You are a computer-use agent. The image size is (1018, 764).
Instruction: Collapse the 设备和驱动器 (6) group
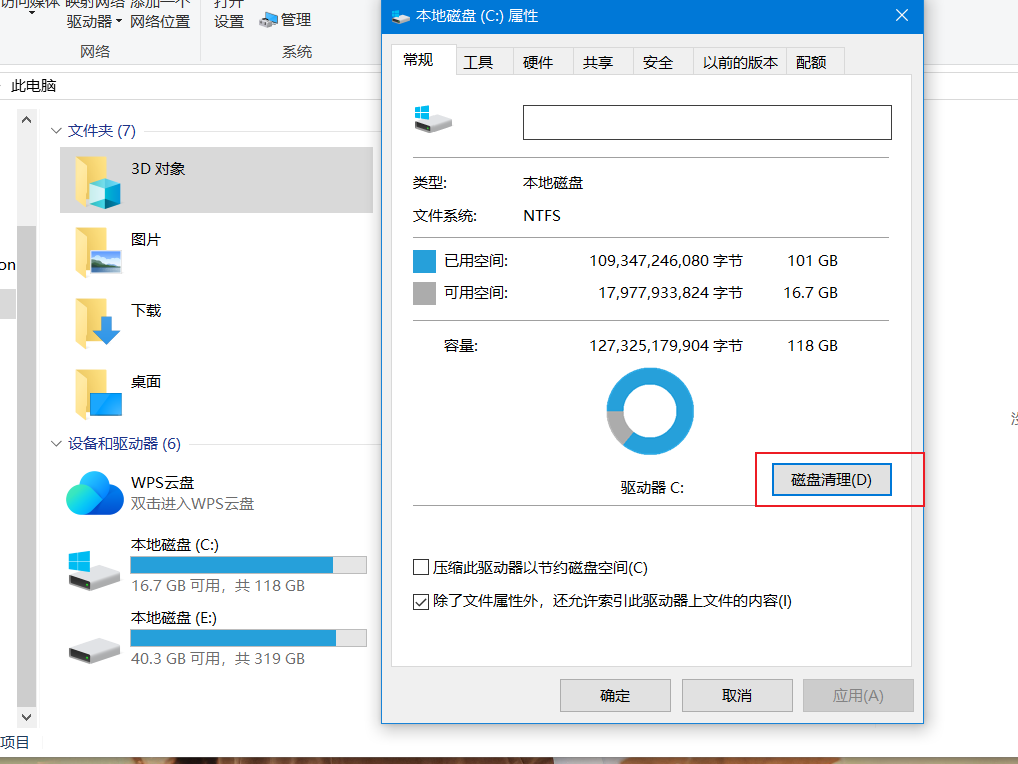click(56, 444)
